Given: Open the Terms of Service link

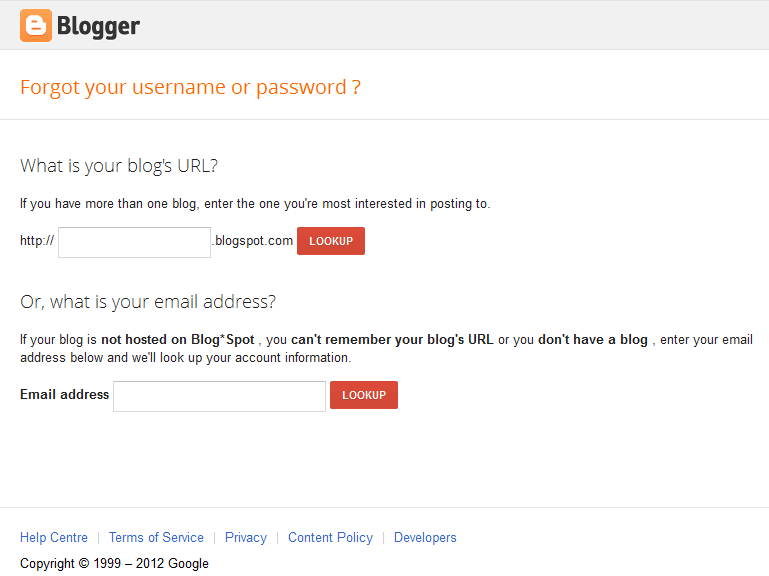Looking at the screenshot, I should pyautogui.click(x=156, y=537).
